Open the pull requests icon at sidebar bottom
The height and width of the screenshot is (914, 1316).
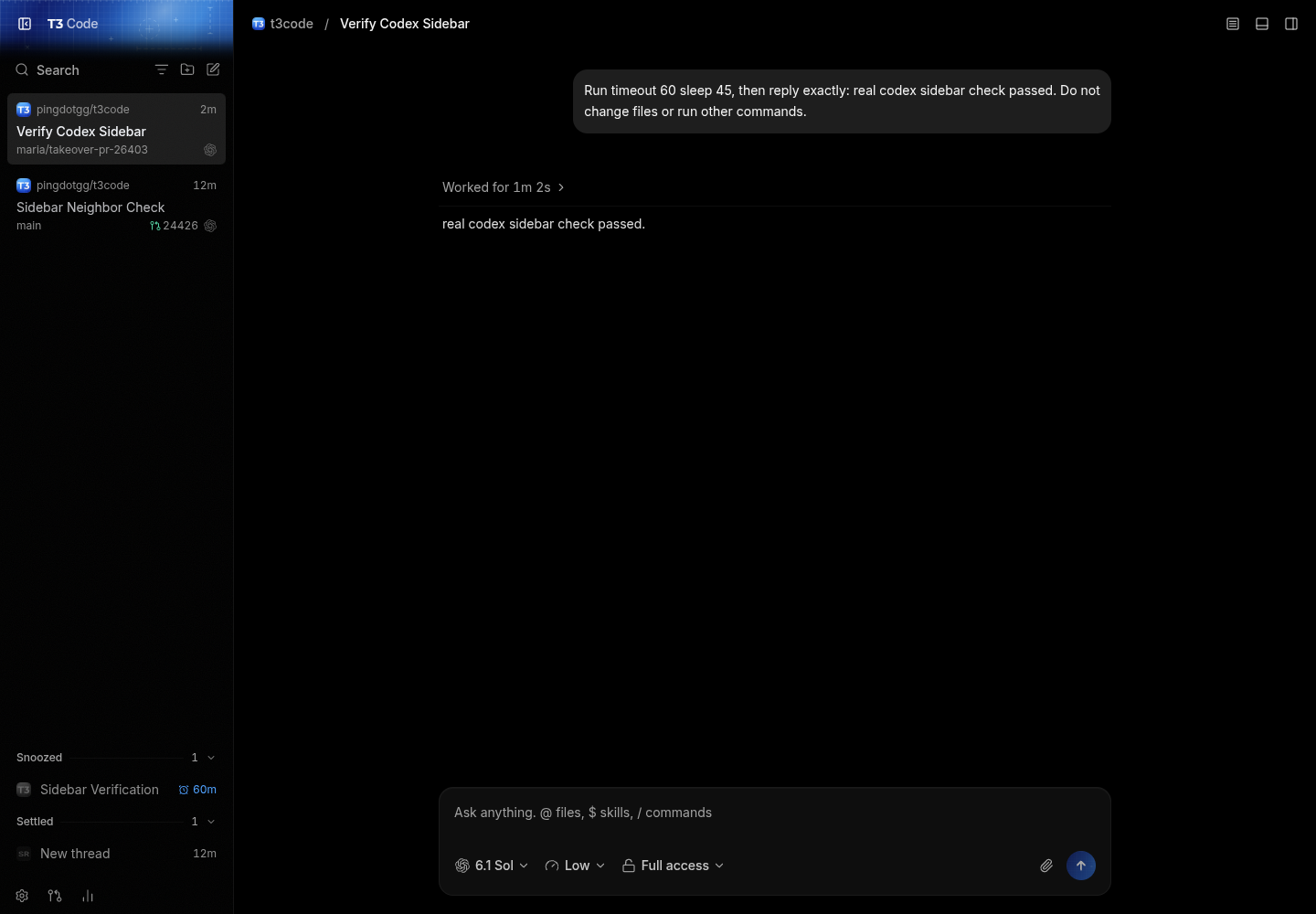[x=55, y=896]
